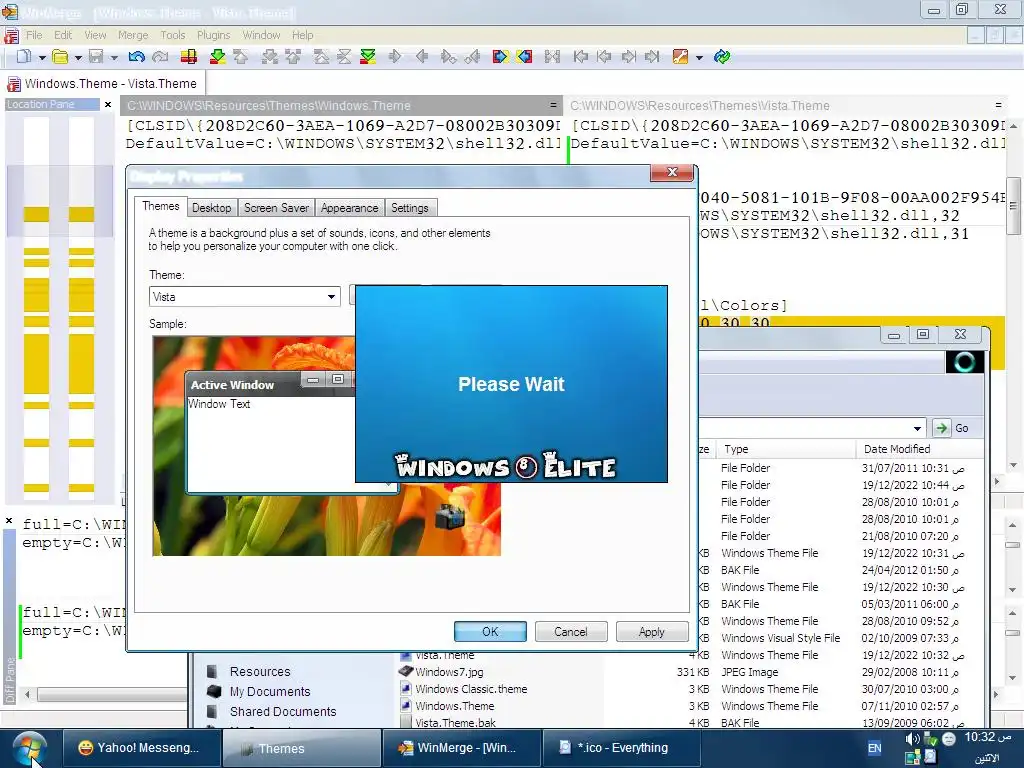Click the volume speaker icon in system tray
Image resolution: width=1024 pixels, height=768 pixels.
(x=912, y=739)
